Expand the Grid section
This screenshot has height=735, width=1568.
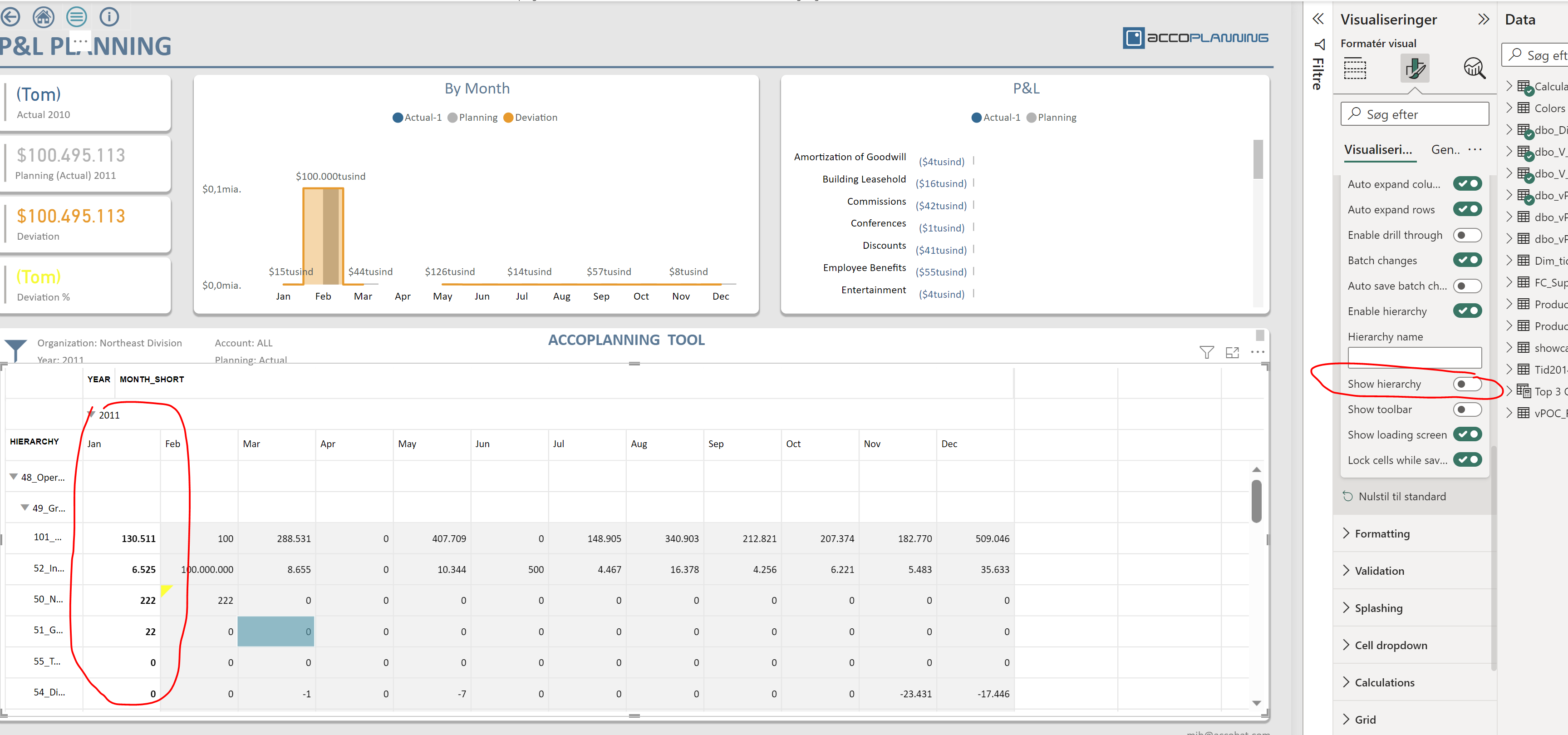1415,719
